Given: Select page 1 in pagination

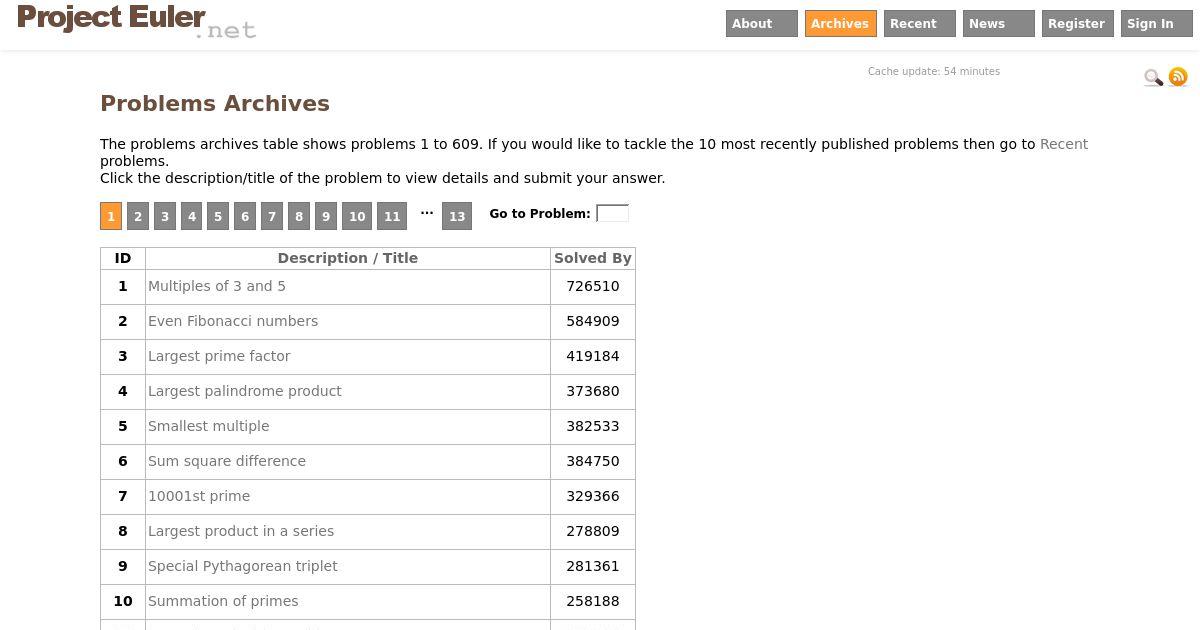Looking at the screenshot, I should [x=111, y=216].
